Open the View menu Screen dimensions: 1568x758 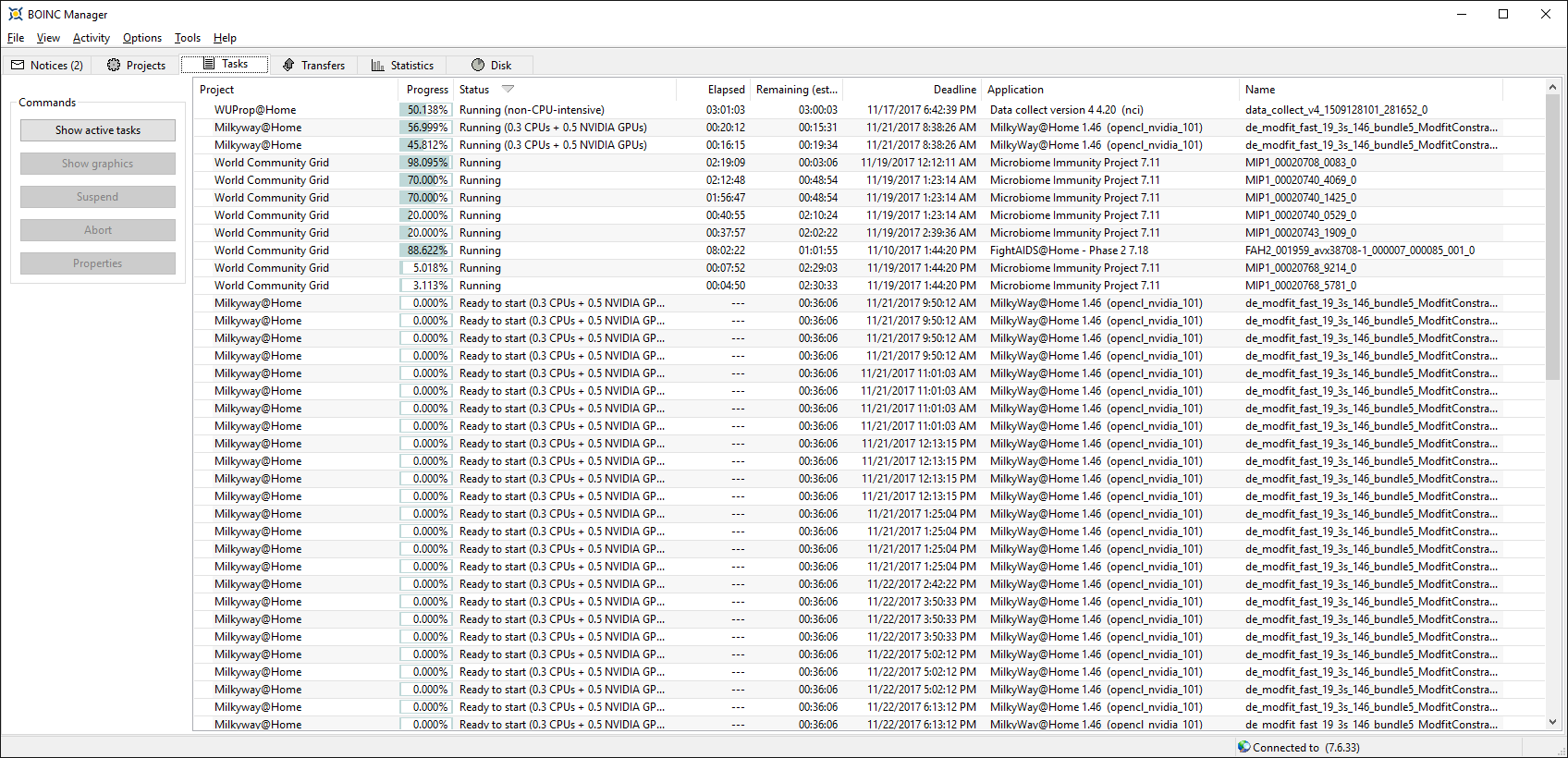(48, 38)
